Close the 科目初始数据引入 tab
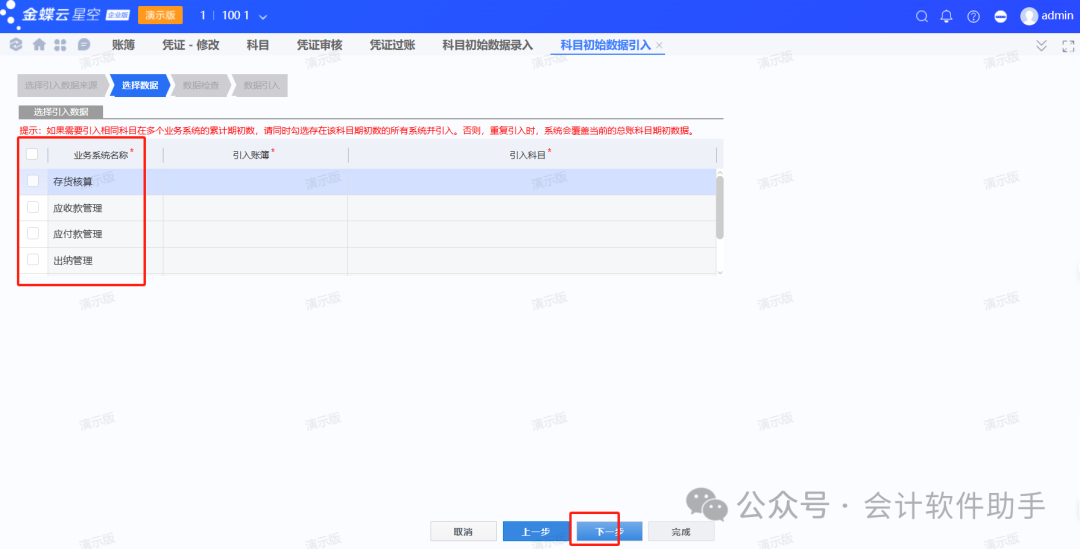Viewport: 1080px width, 549px height. click(659, 46)
